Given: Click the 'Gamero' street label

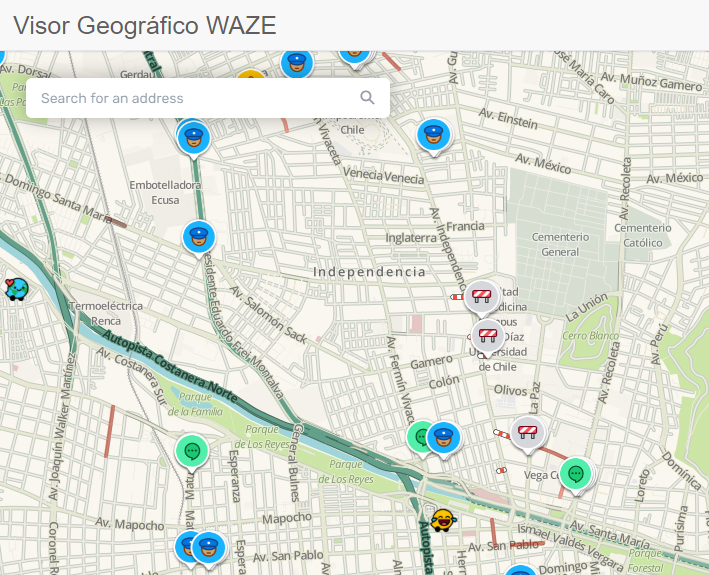Looking at the screenshot, I should click(x=431, y=362).
